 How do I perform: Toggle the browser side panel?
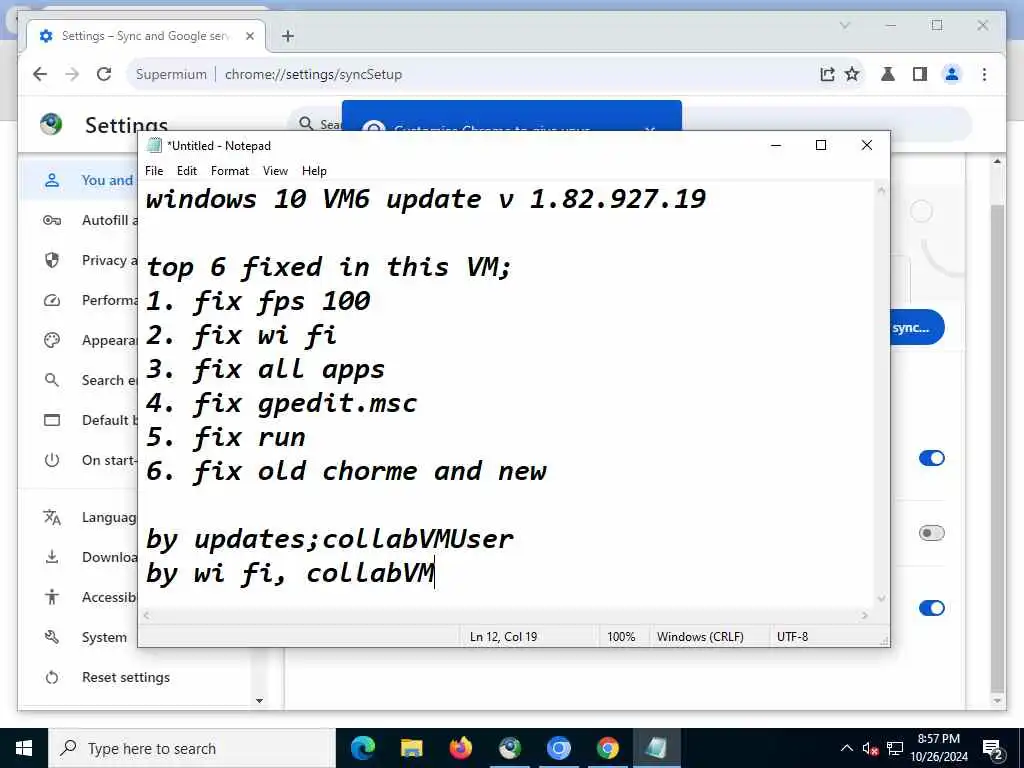[920, 74]
